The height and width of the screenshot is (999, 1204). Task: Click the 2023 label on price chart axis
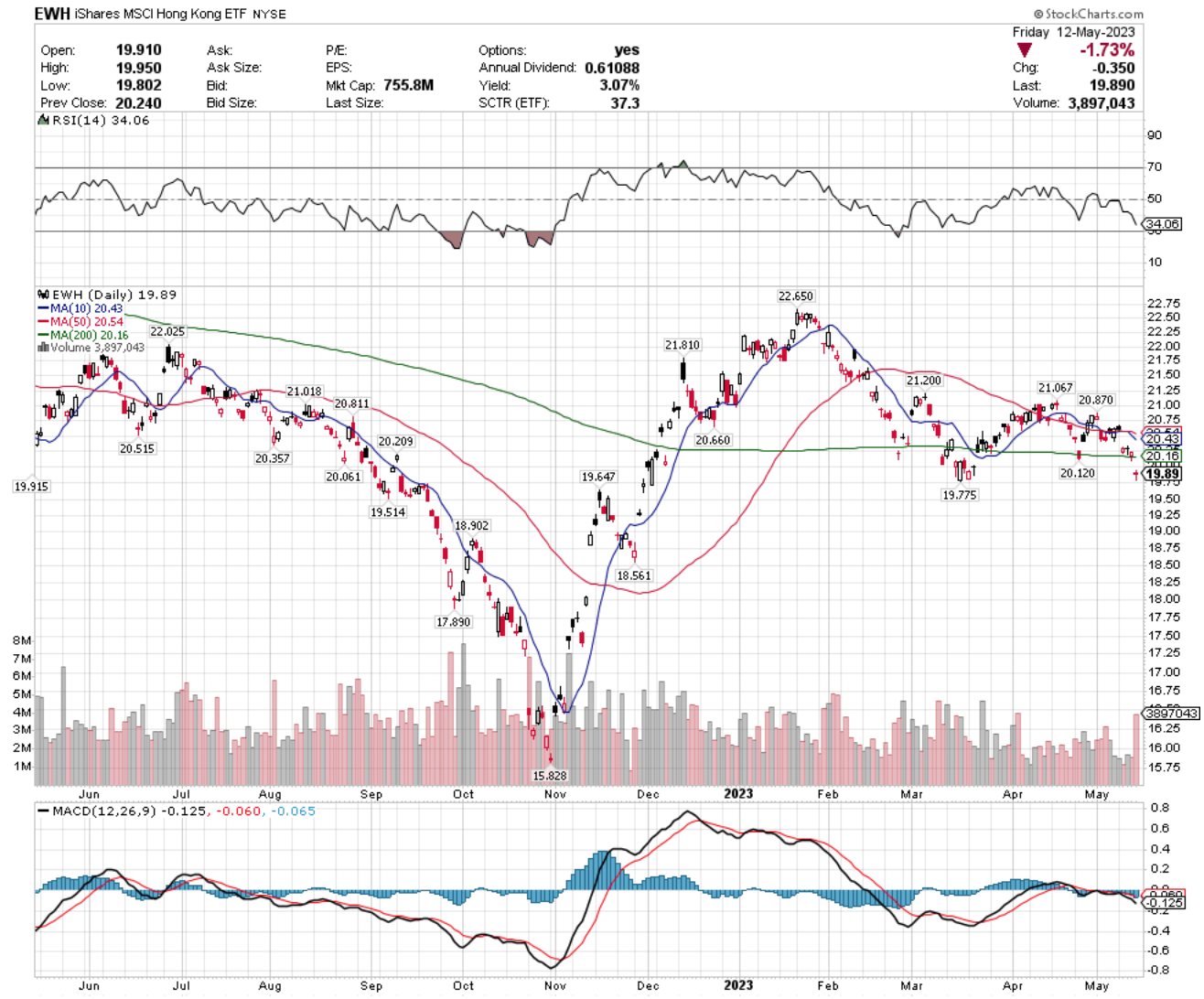738,793
